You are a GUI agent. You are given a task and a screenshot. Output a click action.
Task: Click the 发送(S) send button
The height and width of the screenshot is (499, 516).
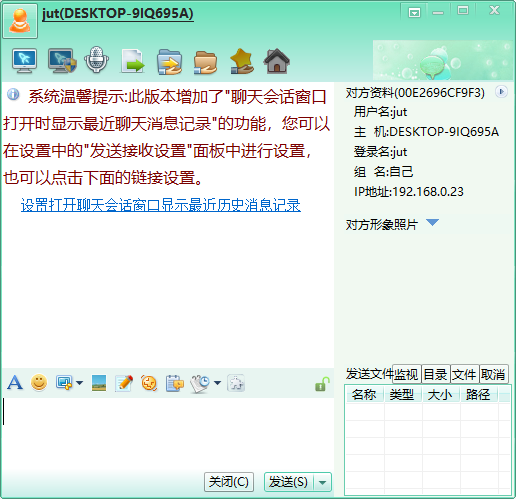pyautogui.click(x=289, y=482)
